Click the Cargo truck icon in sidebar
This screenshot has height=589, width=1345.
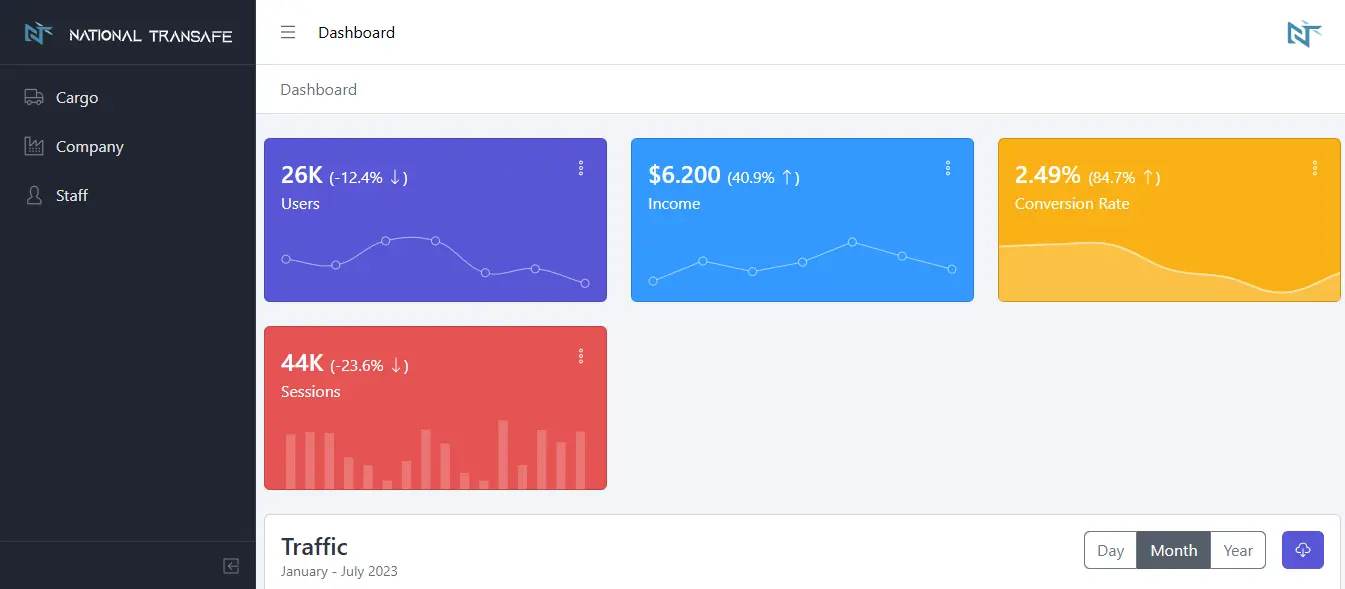[34, 97]
